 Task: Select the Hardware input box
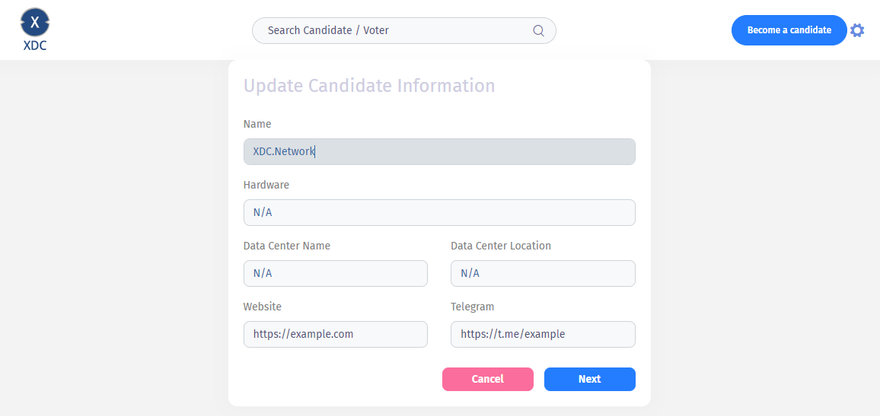[x=439, y=212]
